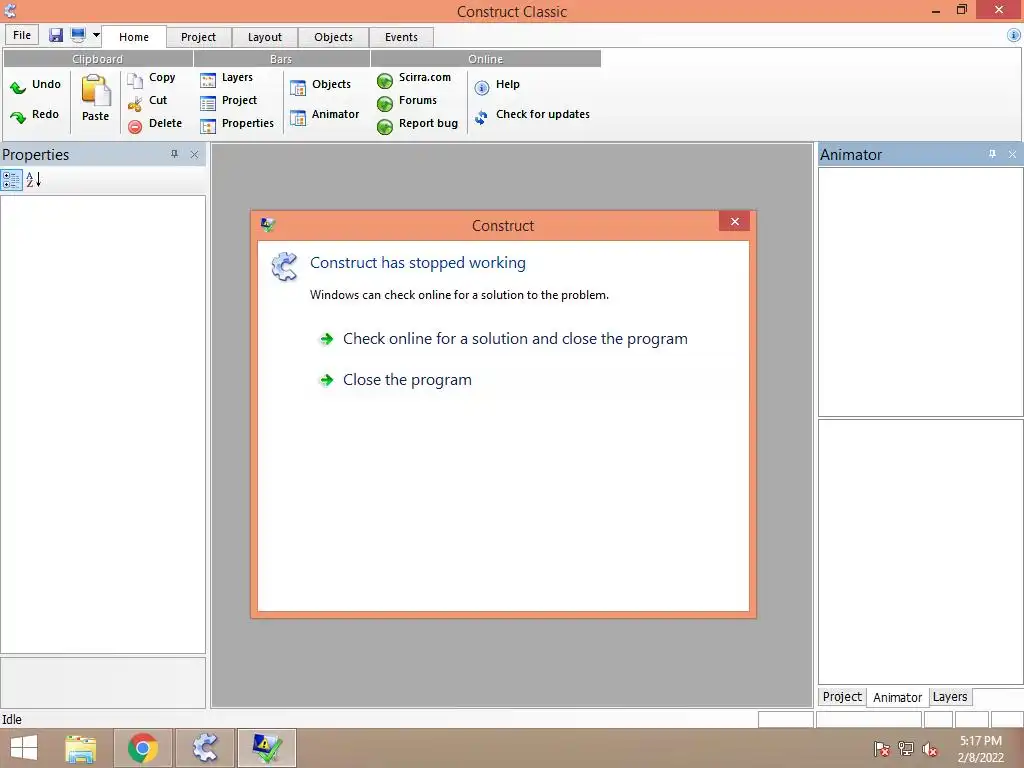The width and height of the screenshot is (1024, 768).
Task: Close the Construct error dialog
Action: 735,221
